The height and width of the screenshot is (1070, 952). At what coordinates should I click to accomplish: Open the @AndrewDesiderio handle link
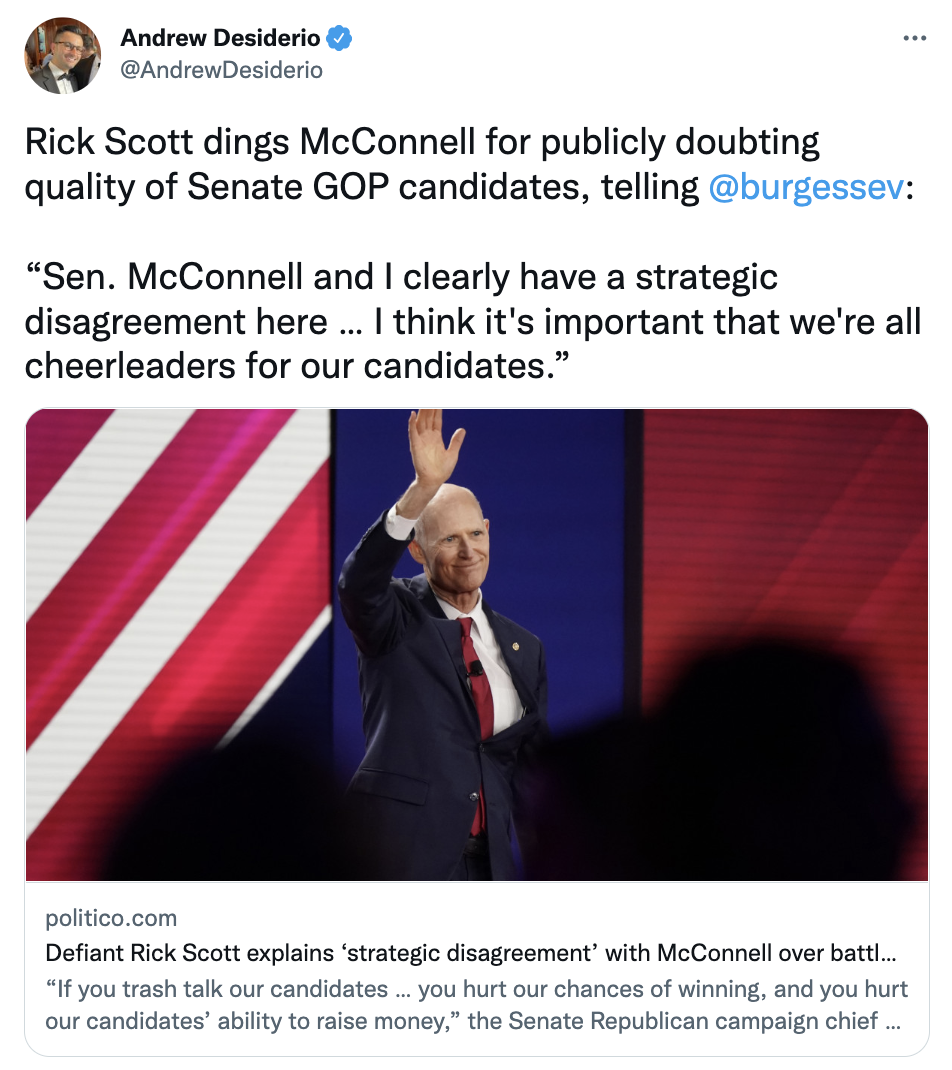point(221,70)
